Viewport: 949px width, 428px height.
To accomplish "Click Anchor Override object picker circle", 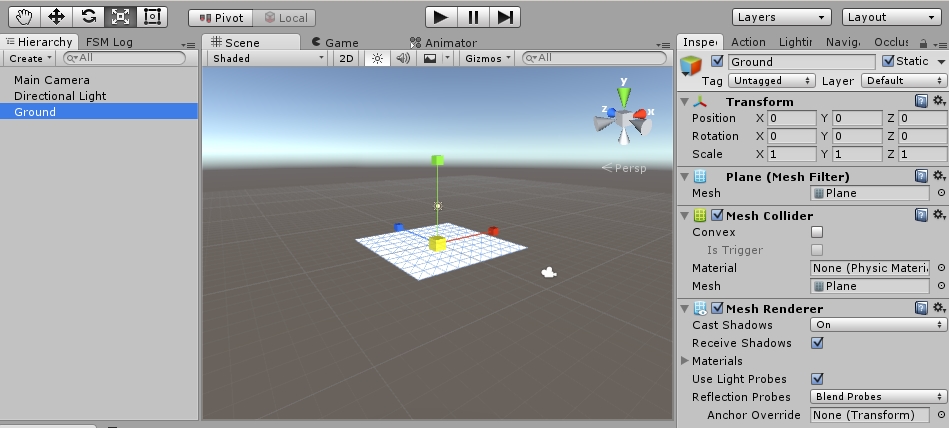I will (941, 415).
